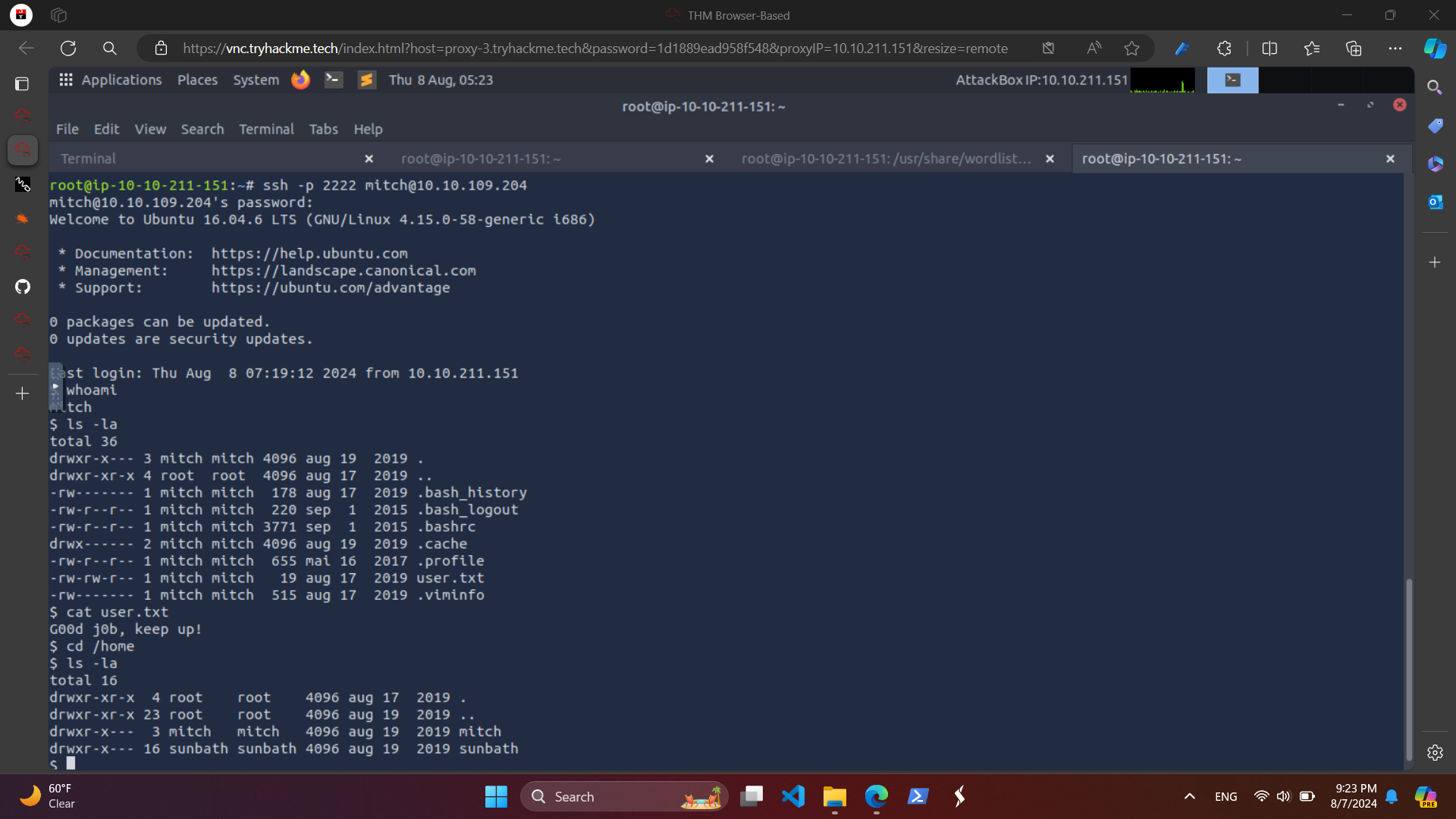Click panel clock 'Thu 8 Aug, 05:23'
Screen dimensions: 1456x819
[441, 80]
